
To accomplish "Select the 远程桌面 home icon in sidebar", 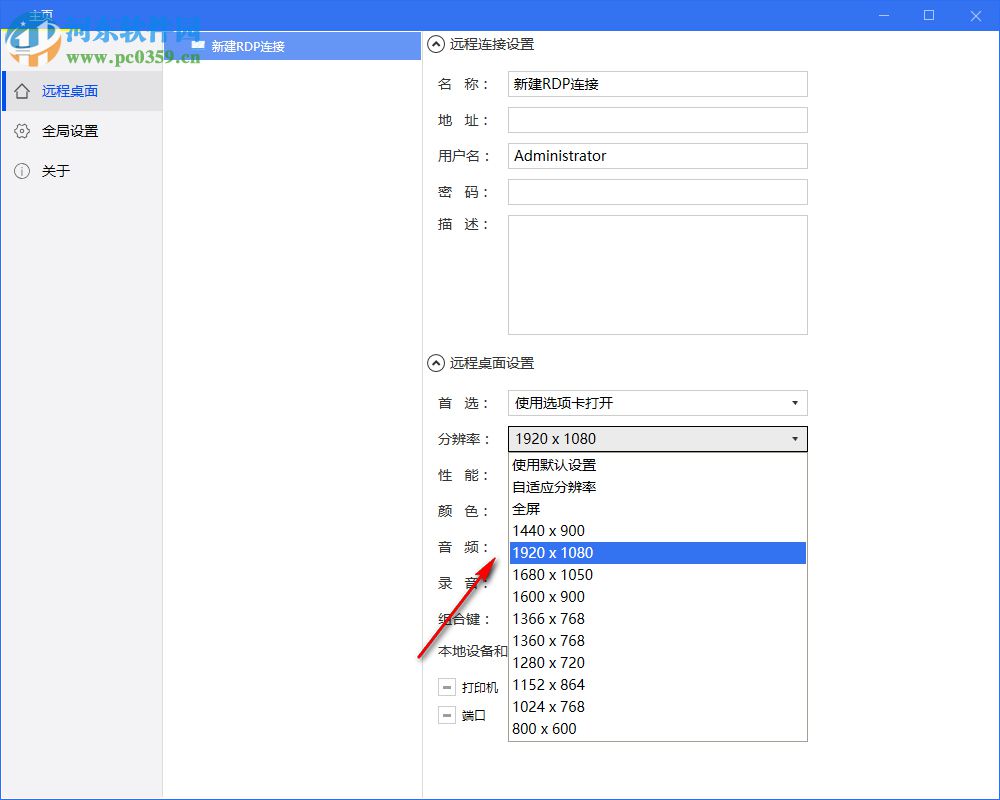I will pos(22,90).
